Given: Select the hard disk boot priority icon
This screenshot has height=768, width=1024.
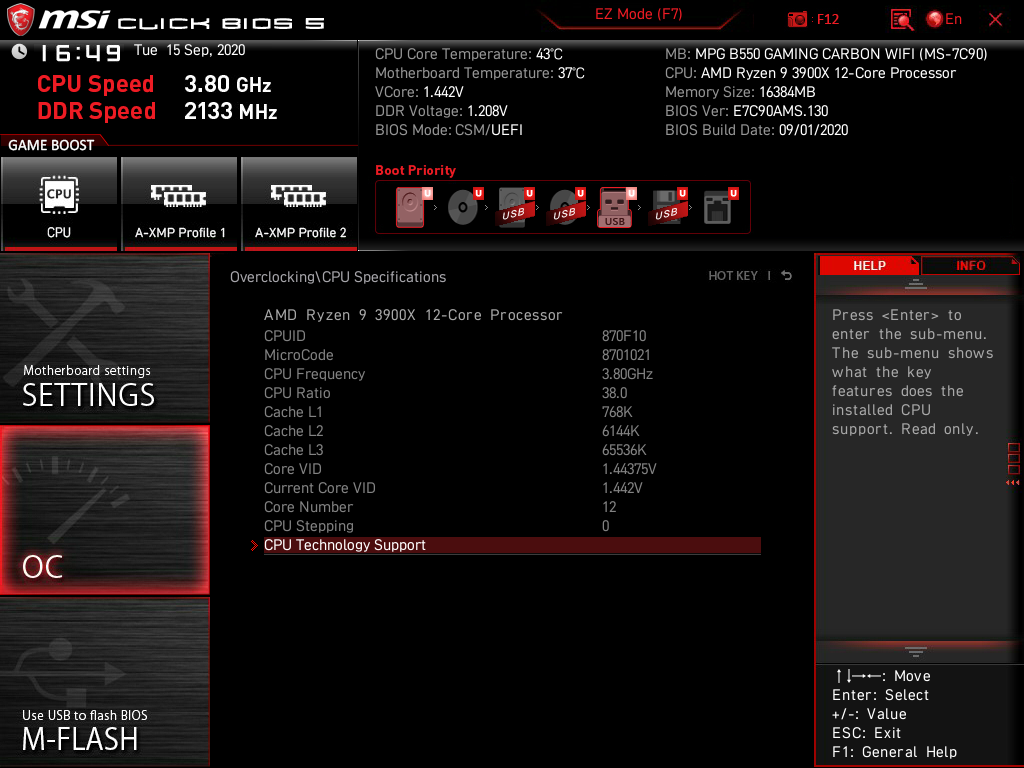Looking at the screenshot, I should point(411,207).
